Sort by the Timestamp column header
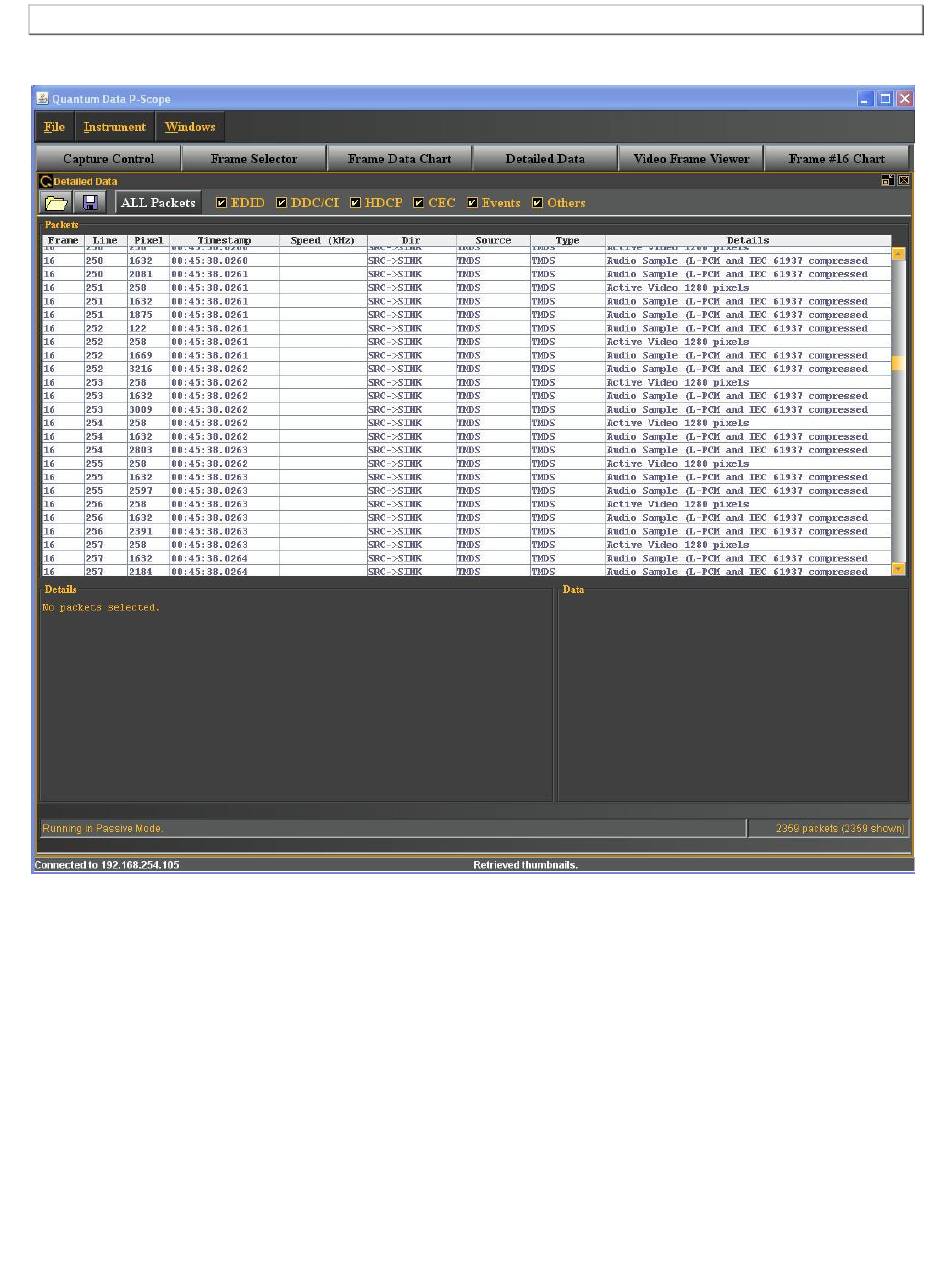The image size is (950, 1267). [x=224, y=241]
